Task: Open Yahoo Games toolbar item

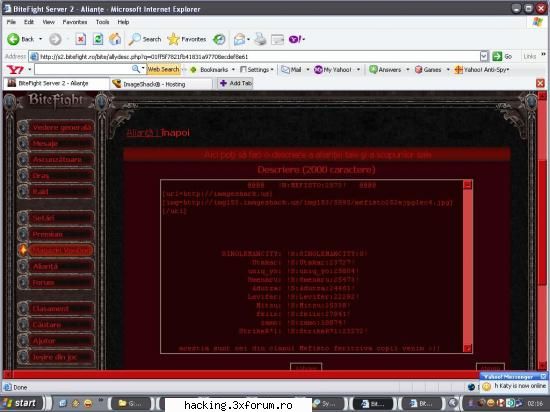Action: coord(428,69)
